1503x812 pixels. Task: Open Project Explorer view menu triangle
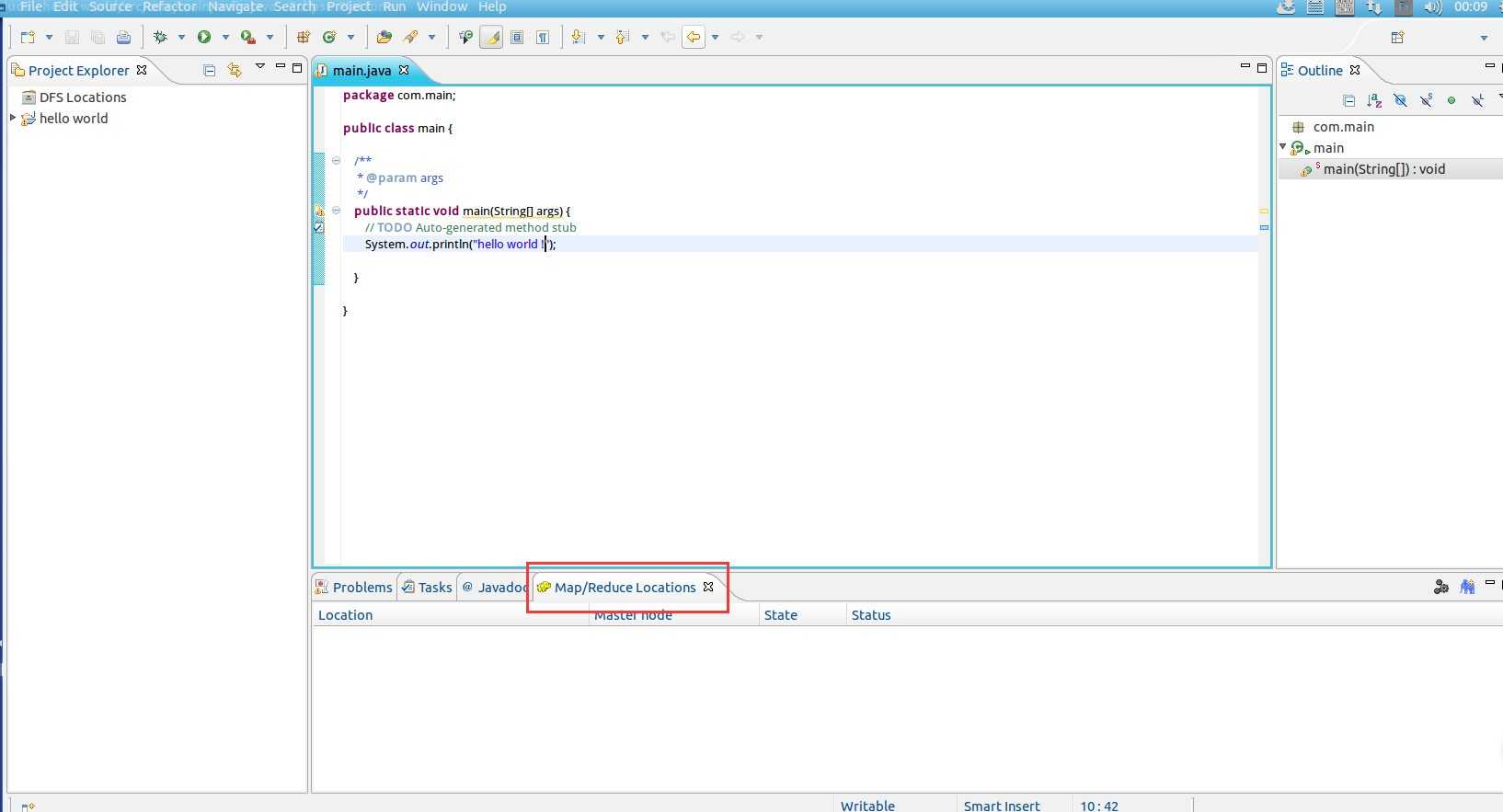(x=260, y=66)
